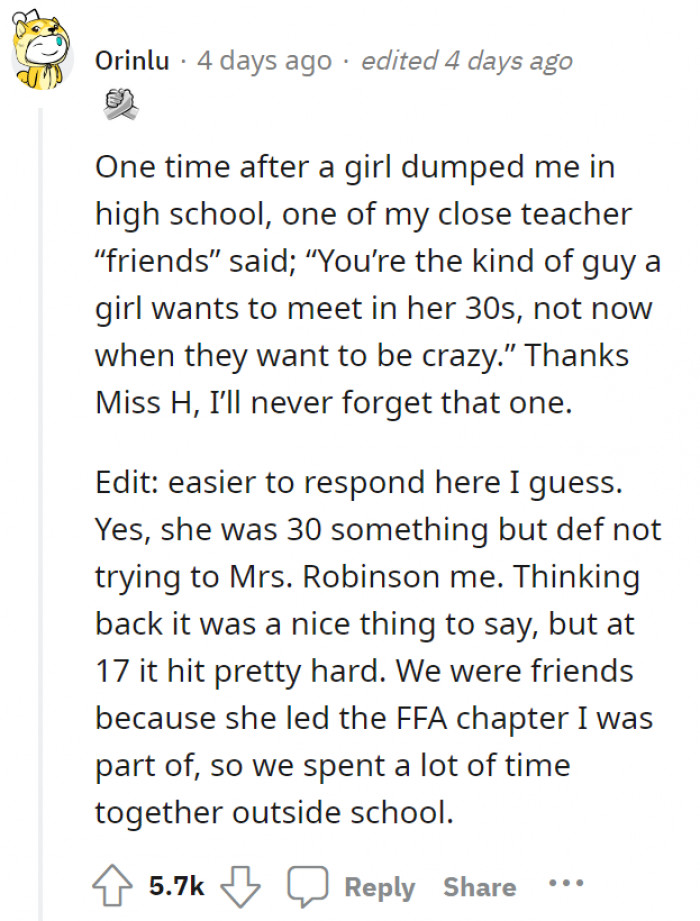Click the 5.7k vote count
Viewport: 700px width, 921px height.
[177, 885]
